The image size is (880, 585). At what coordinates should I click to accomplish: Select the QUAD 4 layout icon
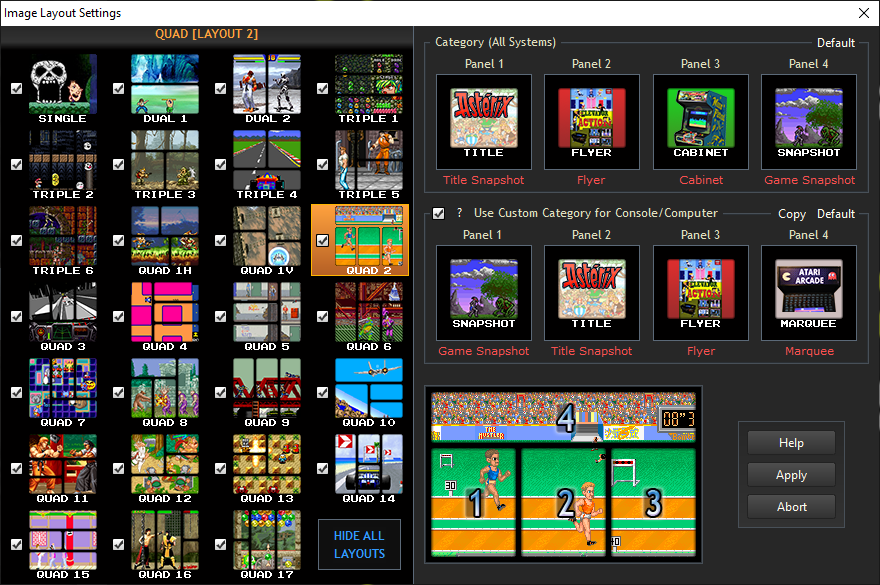point(165,316)
